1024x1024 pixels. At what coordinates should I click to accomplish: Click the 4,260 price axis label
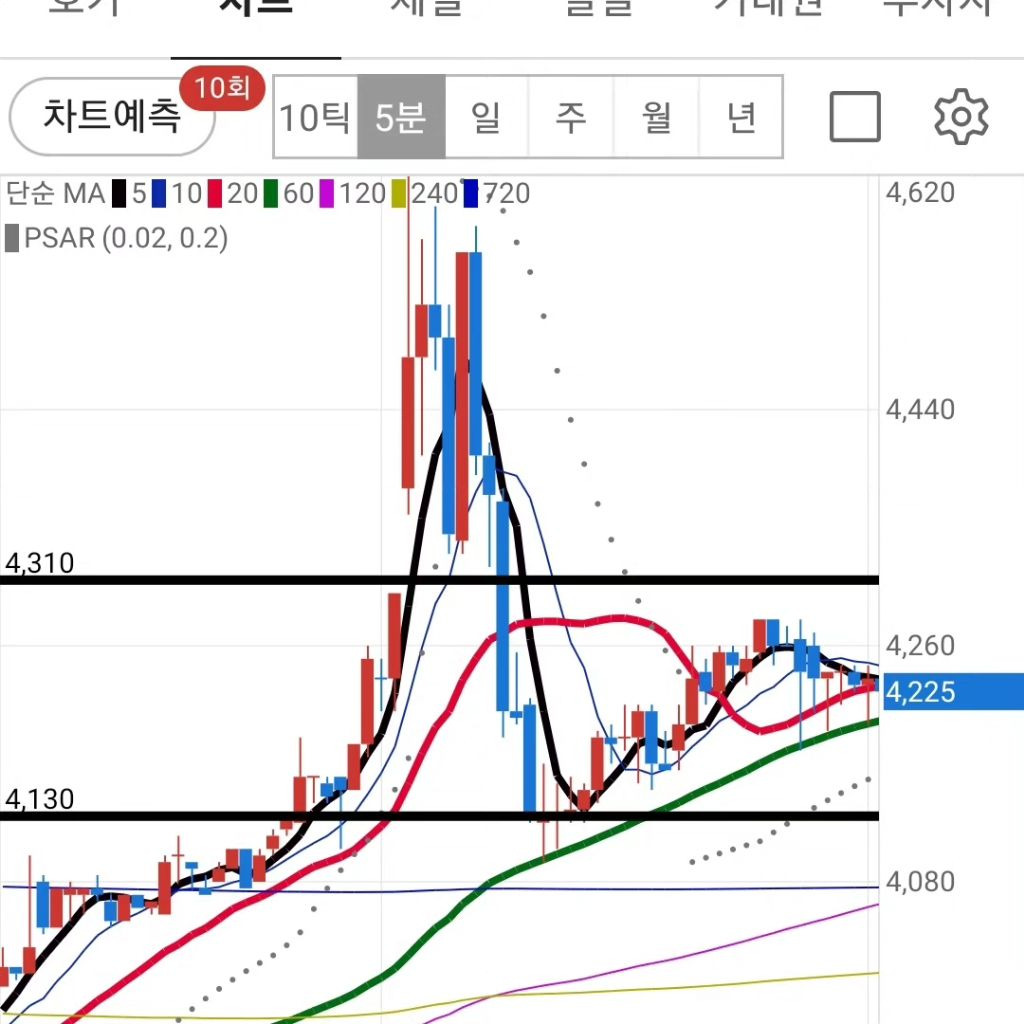920,646
